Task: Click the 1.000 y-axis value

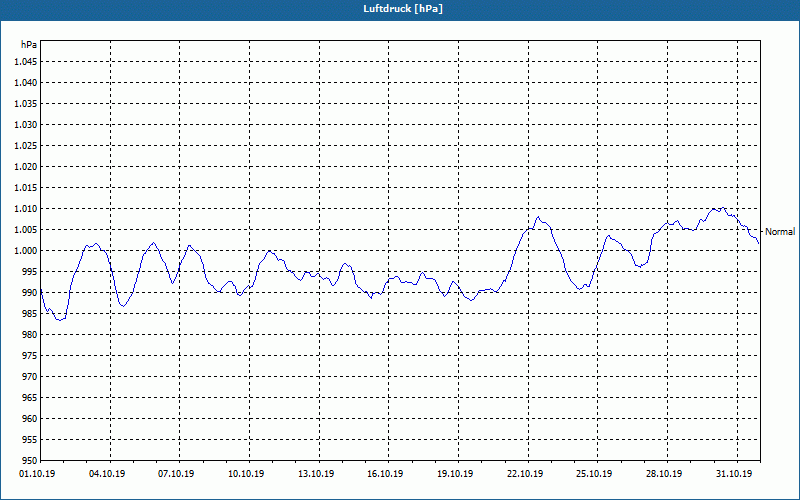Action: [x=27, y=251]
